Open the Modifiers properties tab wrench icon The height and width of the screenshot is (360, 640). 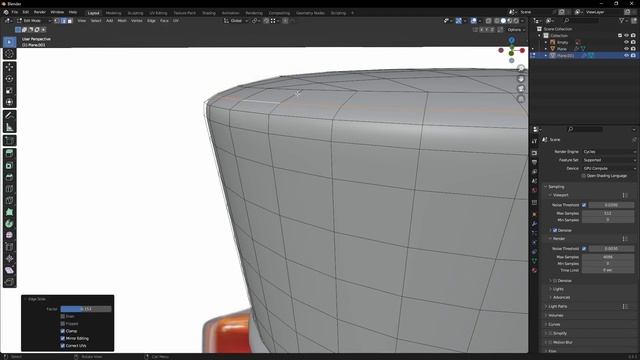(534, 224)
